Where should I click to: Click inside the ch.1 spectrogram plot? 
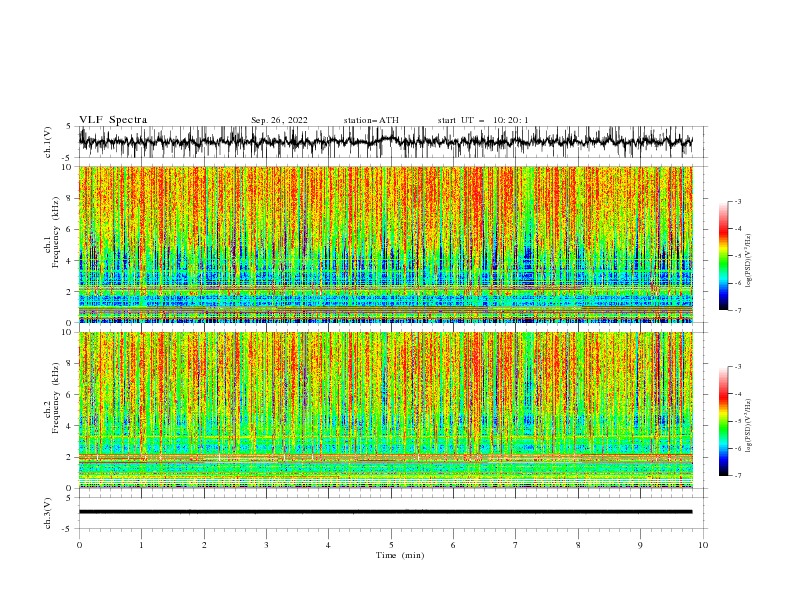click(386, 244)
